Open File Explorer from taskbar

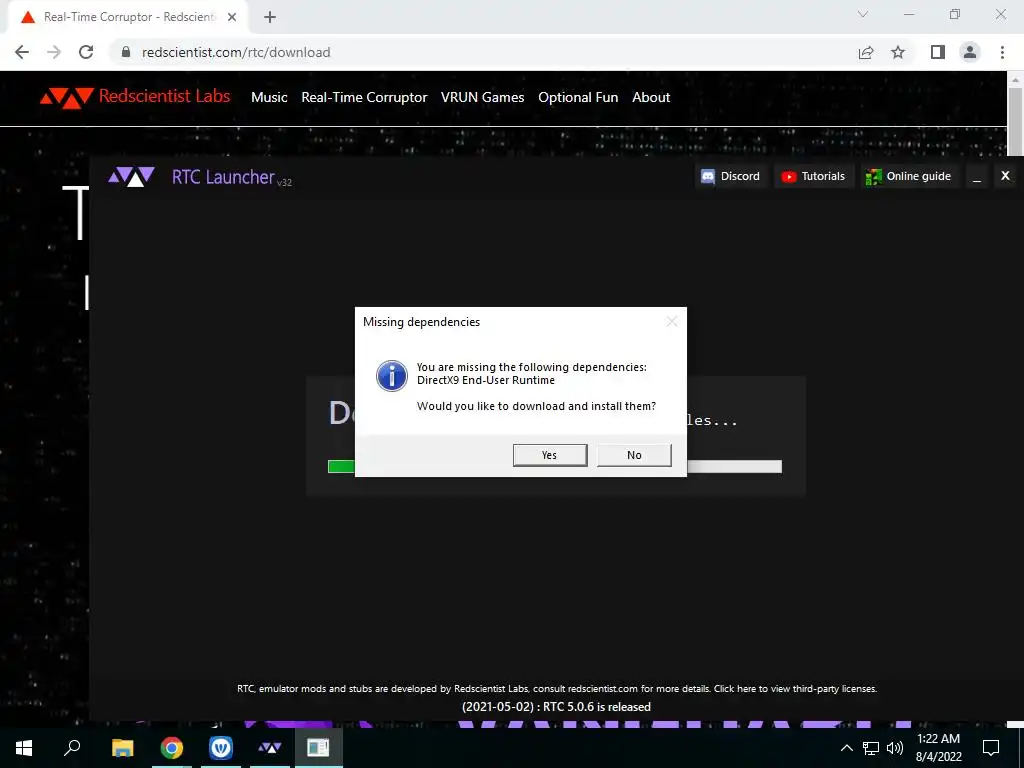(122, 748)
